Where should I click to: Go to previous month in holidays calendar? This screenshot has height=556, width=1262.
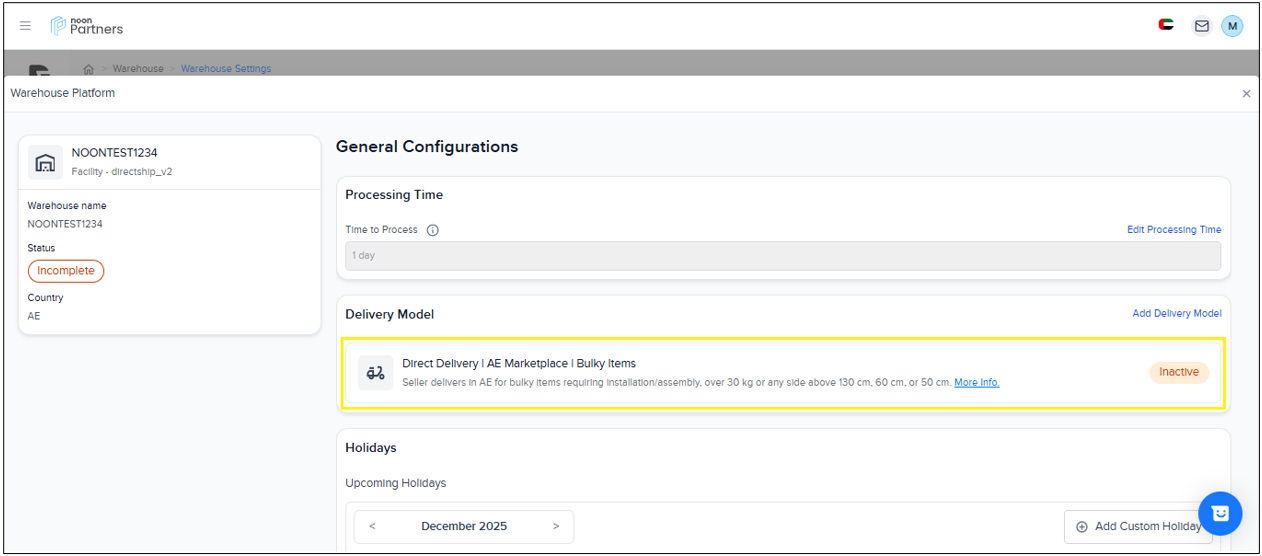(372, 526)
